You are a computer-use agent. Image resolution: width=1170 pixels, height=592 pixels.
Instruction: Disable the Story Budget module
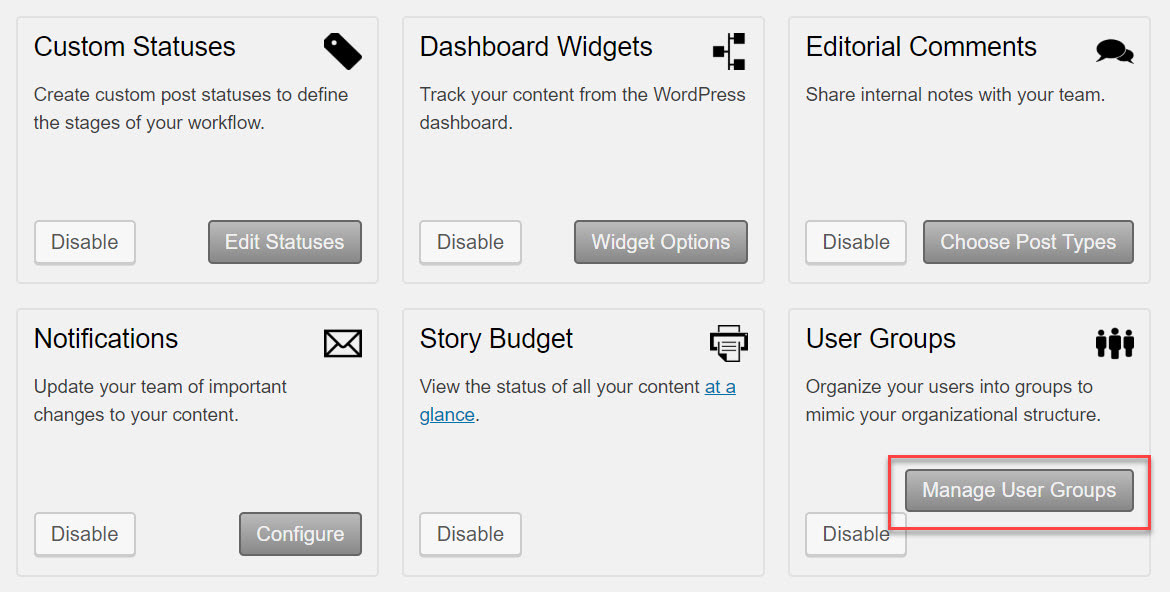pyautogui.click(x=470, y=534)
